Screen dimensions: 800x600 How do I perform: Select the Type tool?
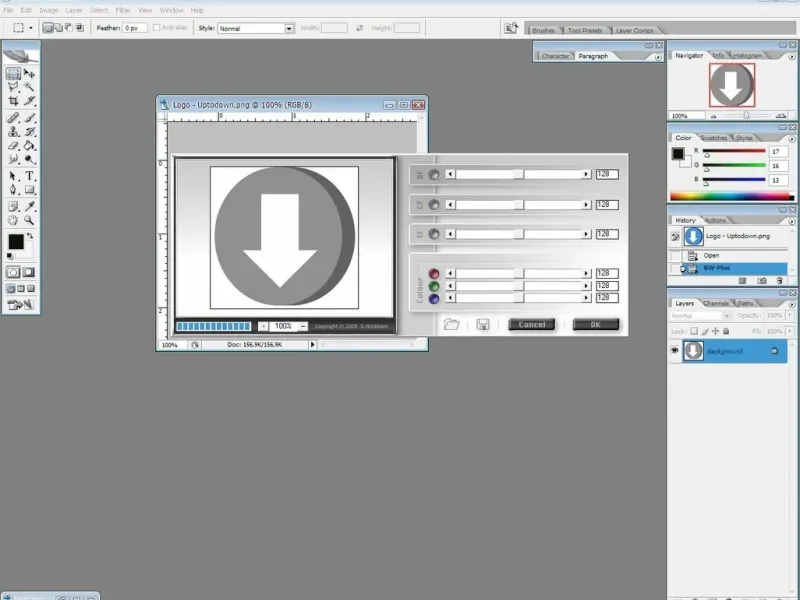point(29,176)
